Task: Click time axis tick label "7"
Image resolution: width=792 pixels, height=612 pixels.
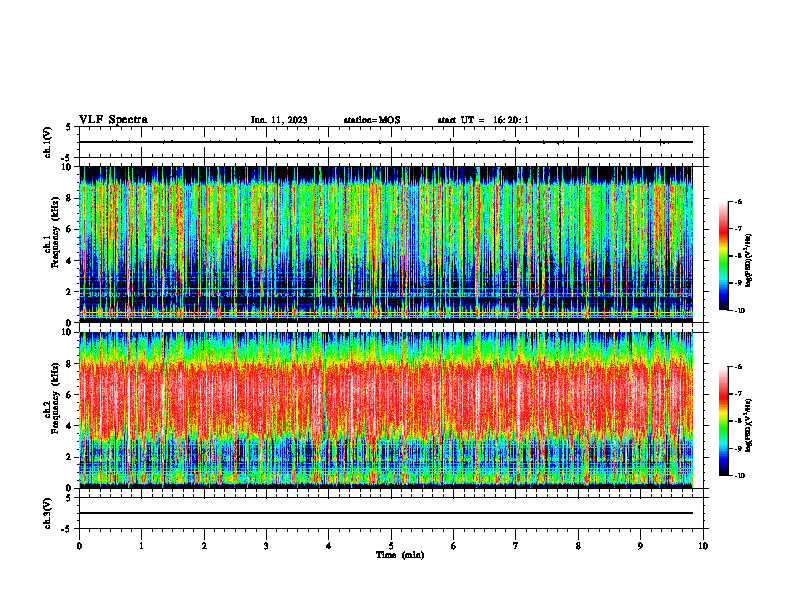Action: (516, 546)
